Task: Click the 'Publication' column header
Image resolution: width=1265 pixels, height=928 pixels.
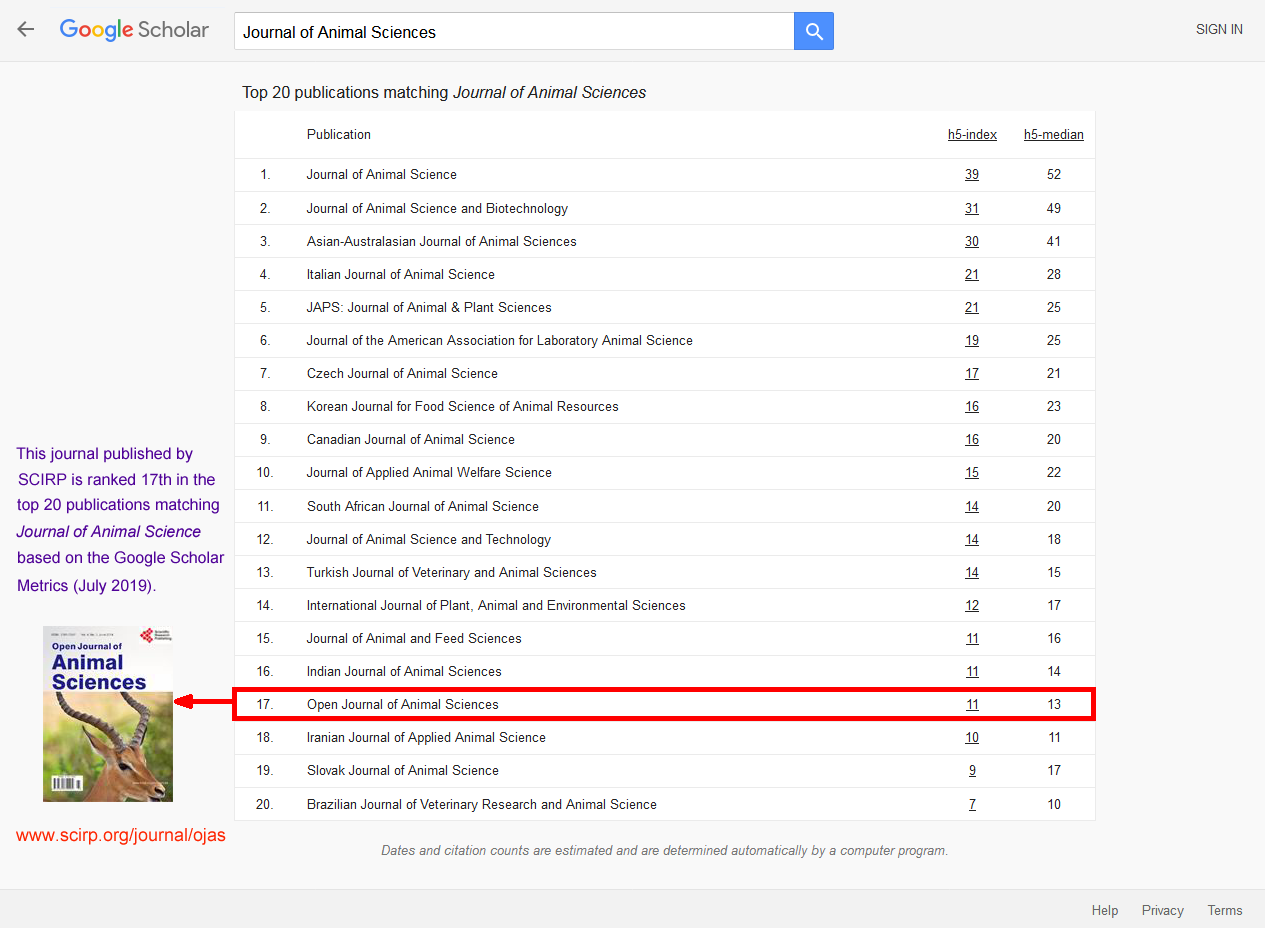Action: tap(339, 135)
